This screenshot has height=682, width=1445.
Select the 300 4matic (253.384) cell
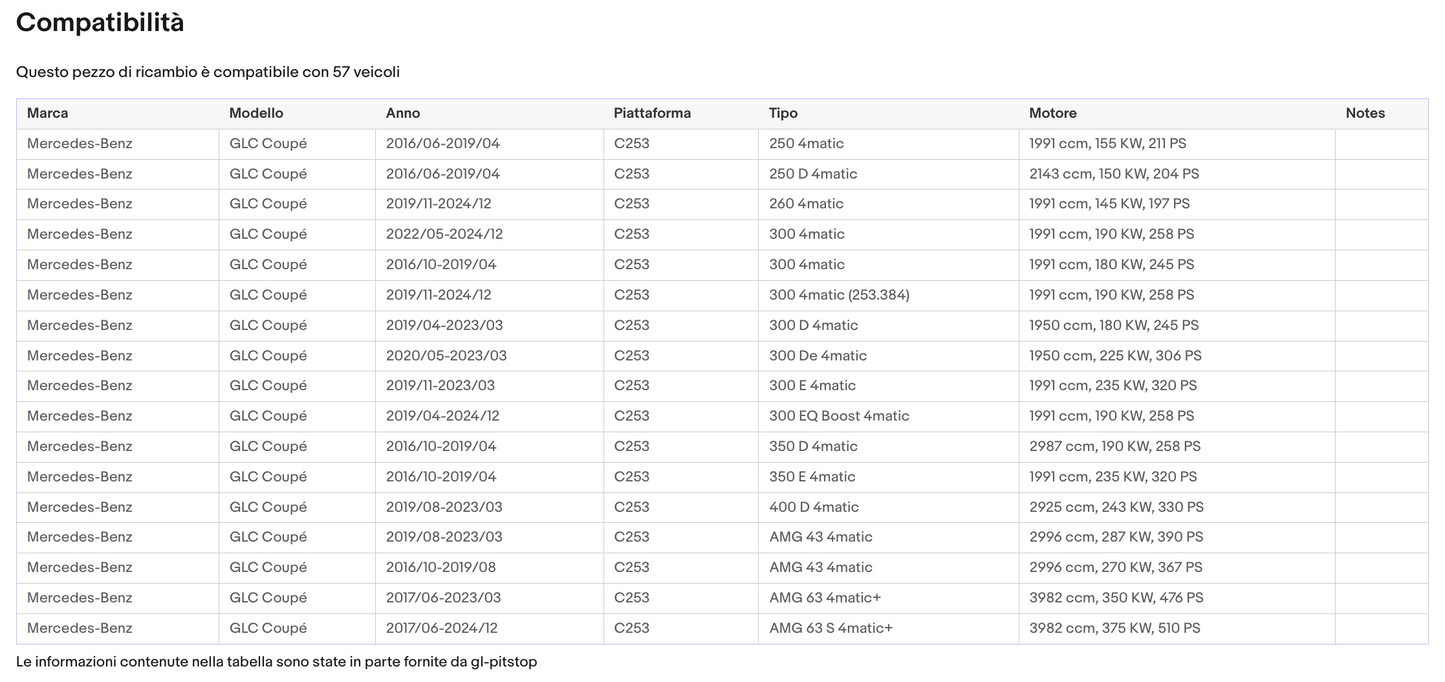coord(839,295)
